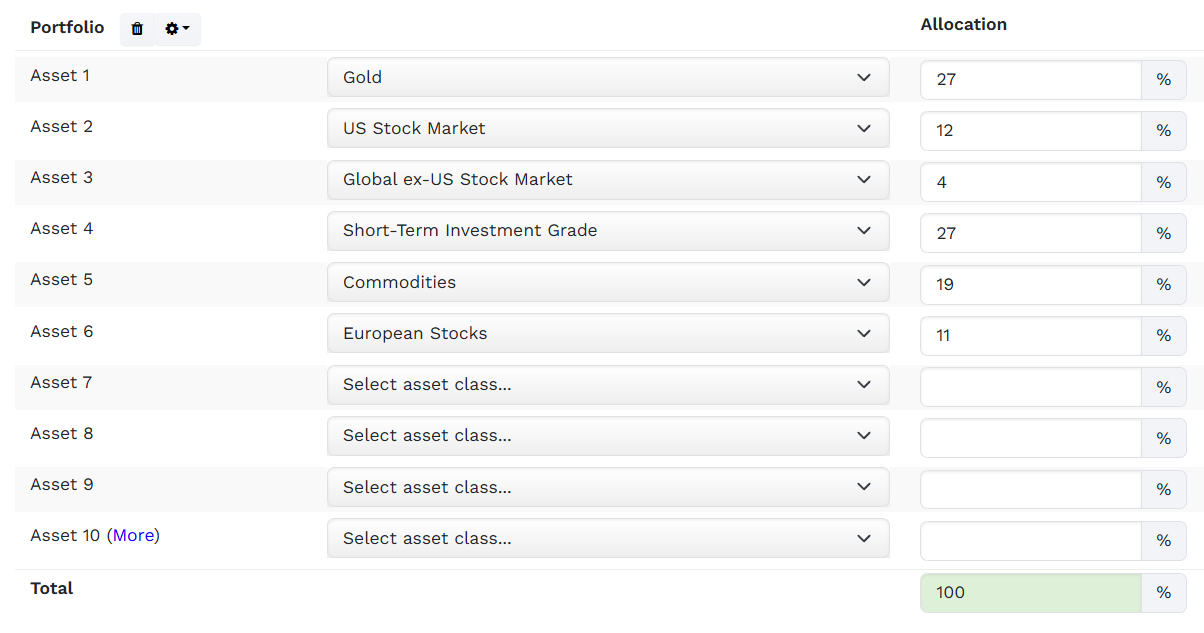
Task: Click the More link beside Asset 10
Action: click(x=134, y=535)
